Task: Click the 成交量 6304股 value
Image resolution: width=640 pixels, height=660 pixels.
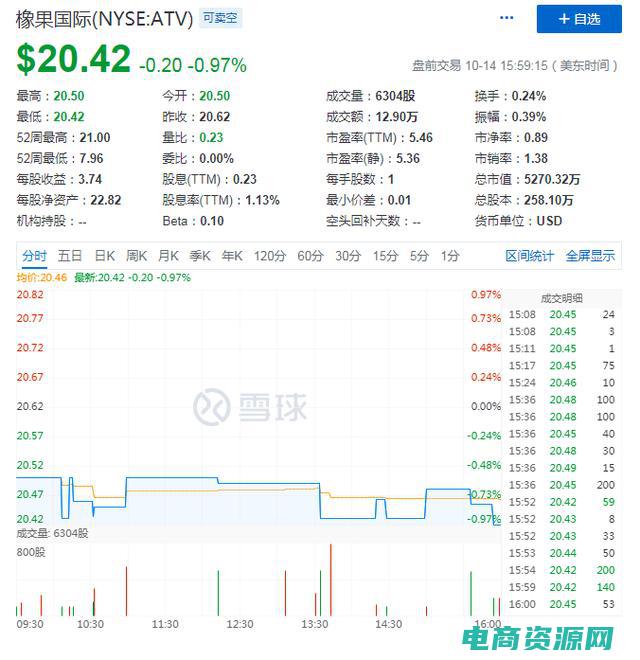Action: [x=395, y=96]
